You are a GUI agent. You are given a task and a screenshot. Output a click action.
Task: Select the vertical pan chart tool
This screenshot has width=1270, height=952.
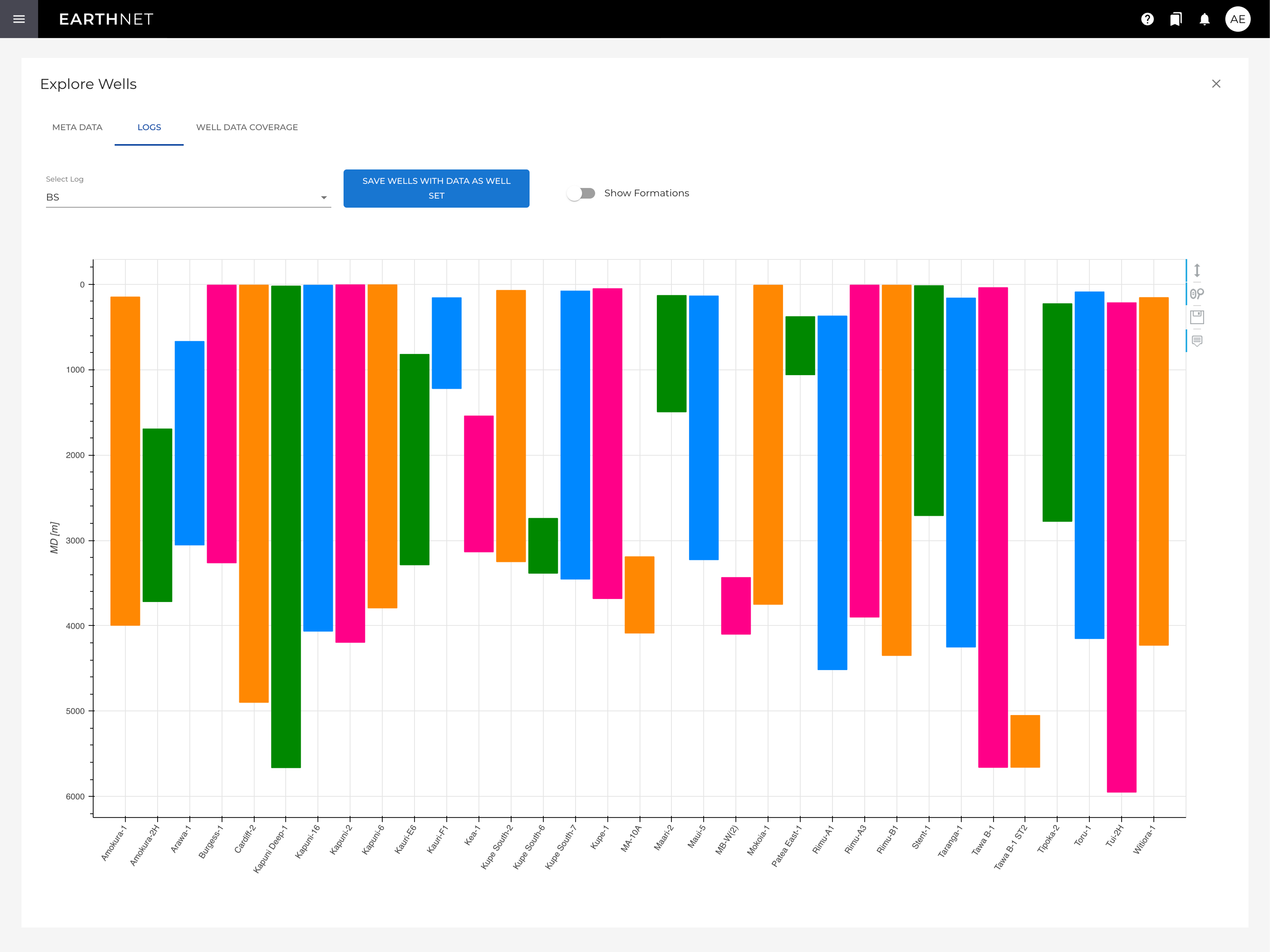click(x=1197, y=270)
